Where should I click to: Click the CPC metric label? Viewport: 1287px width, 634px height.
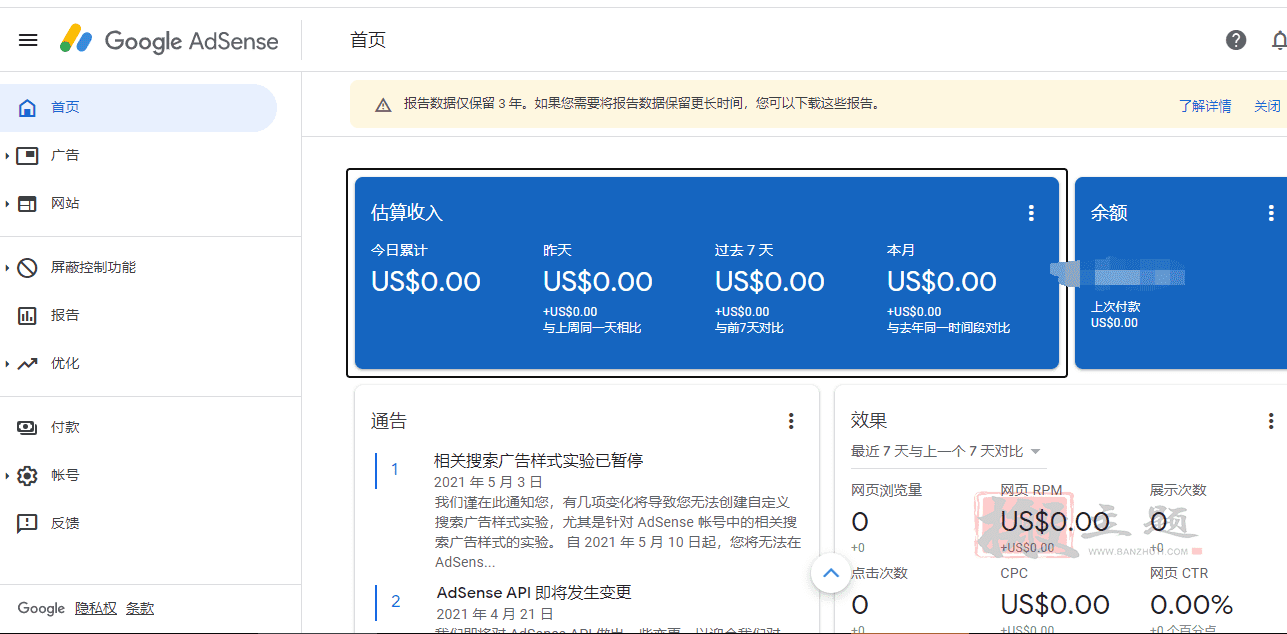pyautogui.click(x=1014, y=573)
